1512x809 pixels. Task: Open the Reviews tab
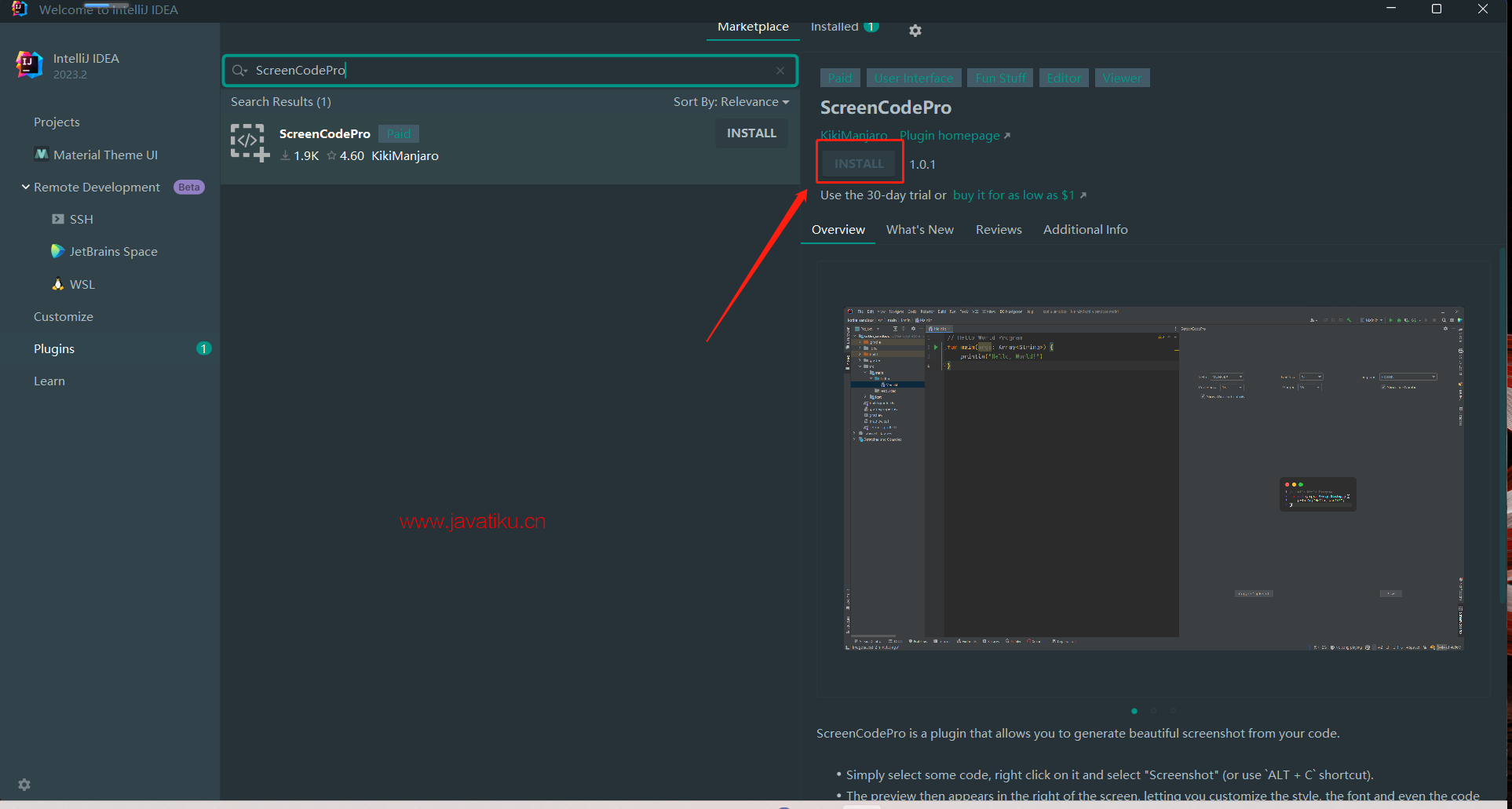click(999, 230)
